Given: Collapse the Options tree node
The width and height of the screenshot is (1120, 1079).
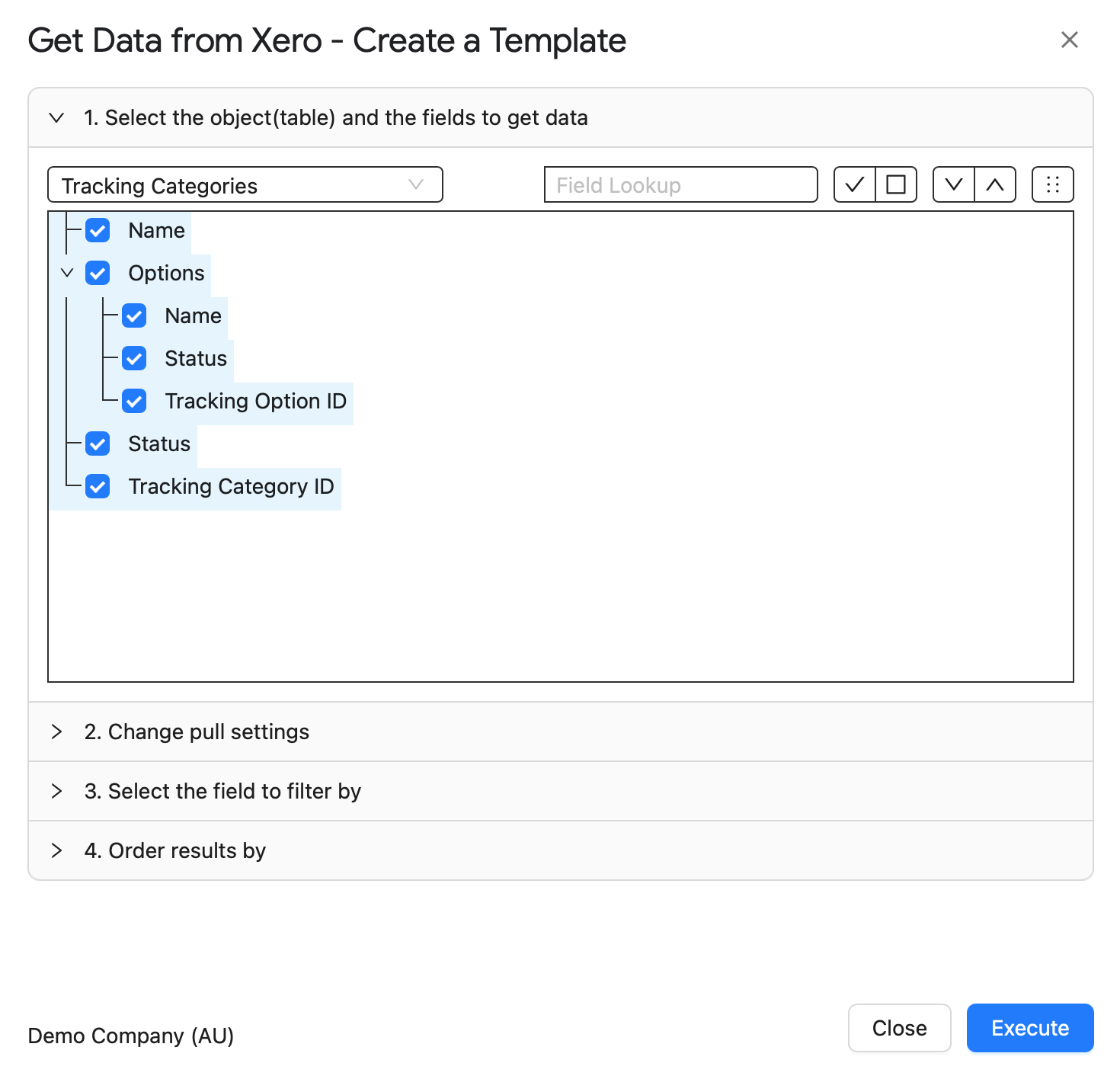Looking at the screenshot, I should (67, 273).
